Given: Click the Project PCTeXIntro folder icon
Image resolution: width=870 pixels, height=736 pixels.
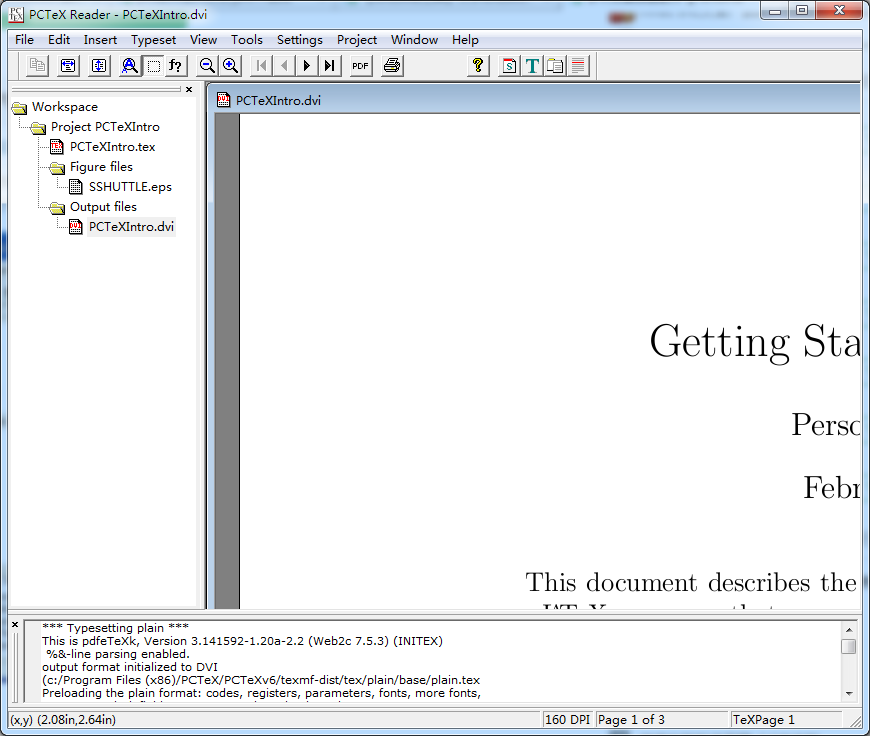Looking at the screenshot, I should tap(38, 128).
